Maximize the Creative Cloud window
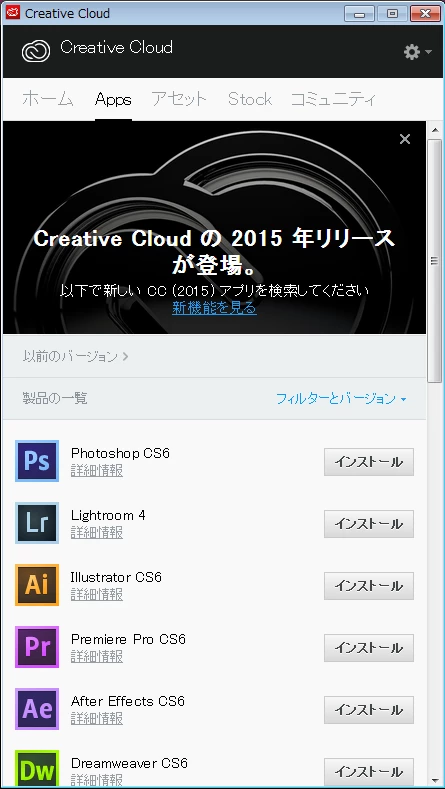445x789 pixels. 392,14
